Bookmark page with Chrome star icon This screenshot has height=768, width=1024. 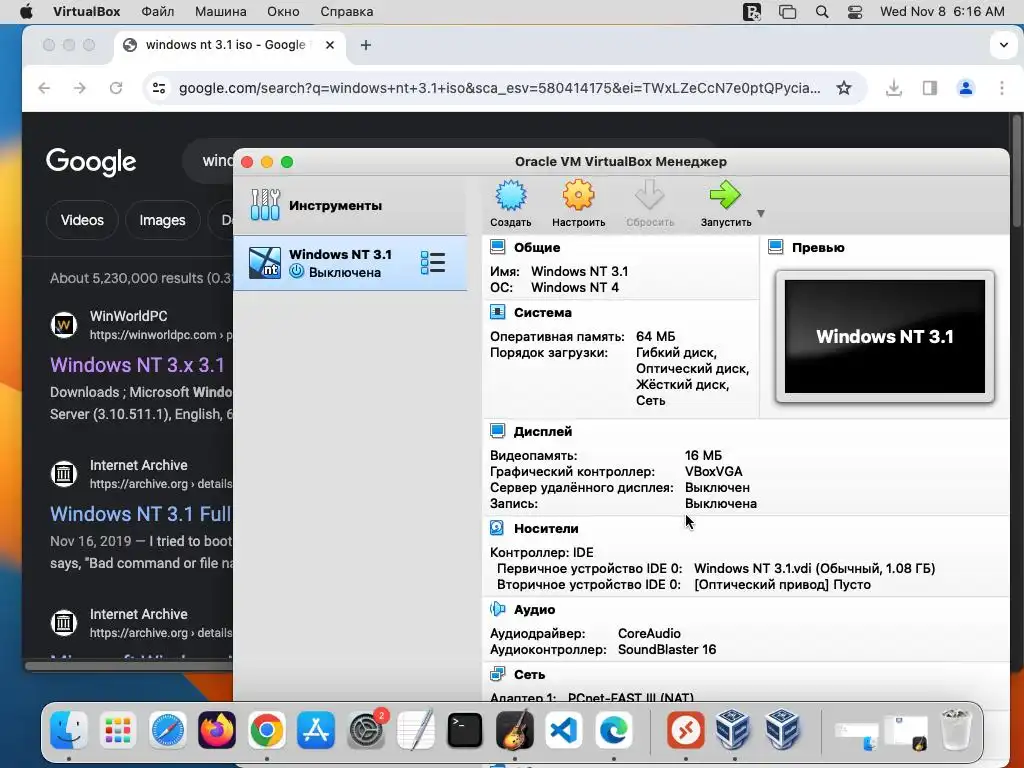coord(844,88)
